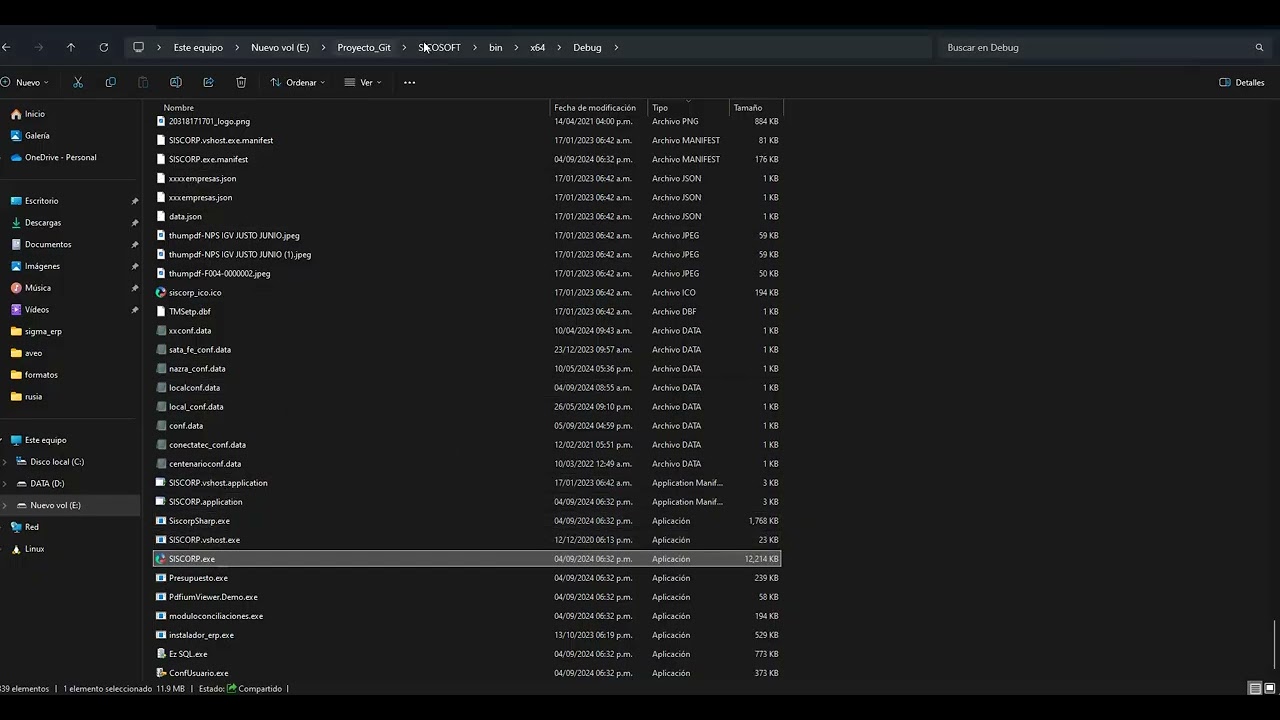Click the Este equipo breadcrumb
Viewport: 1280px width, 720px height.
coord(198,47)
